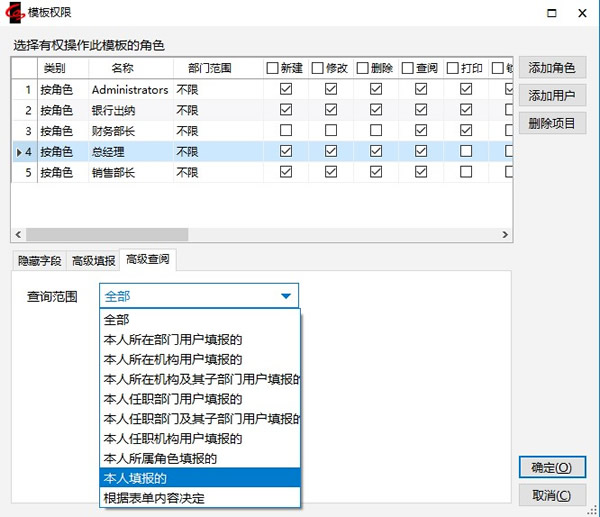
Task: Toggle the 修改 header checkbox
Action: (x=318, y=69)
